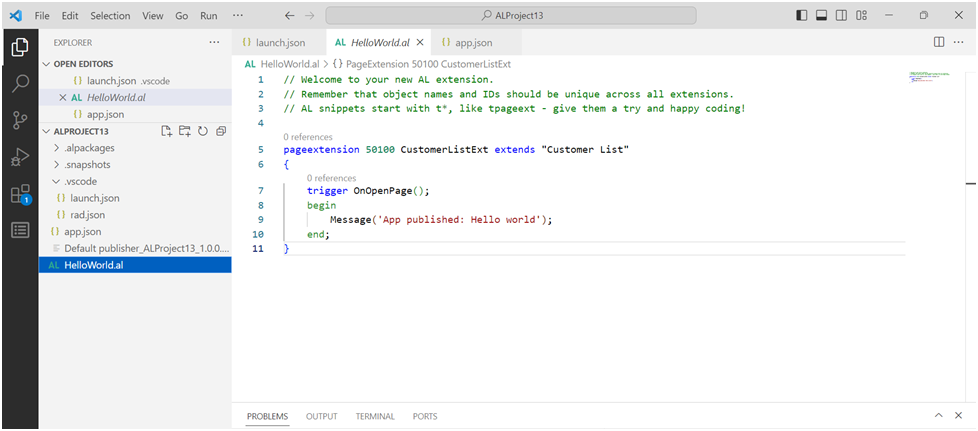
Task: Open app.json in the project tree
Action: [x=83, y=231]
